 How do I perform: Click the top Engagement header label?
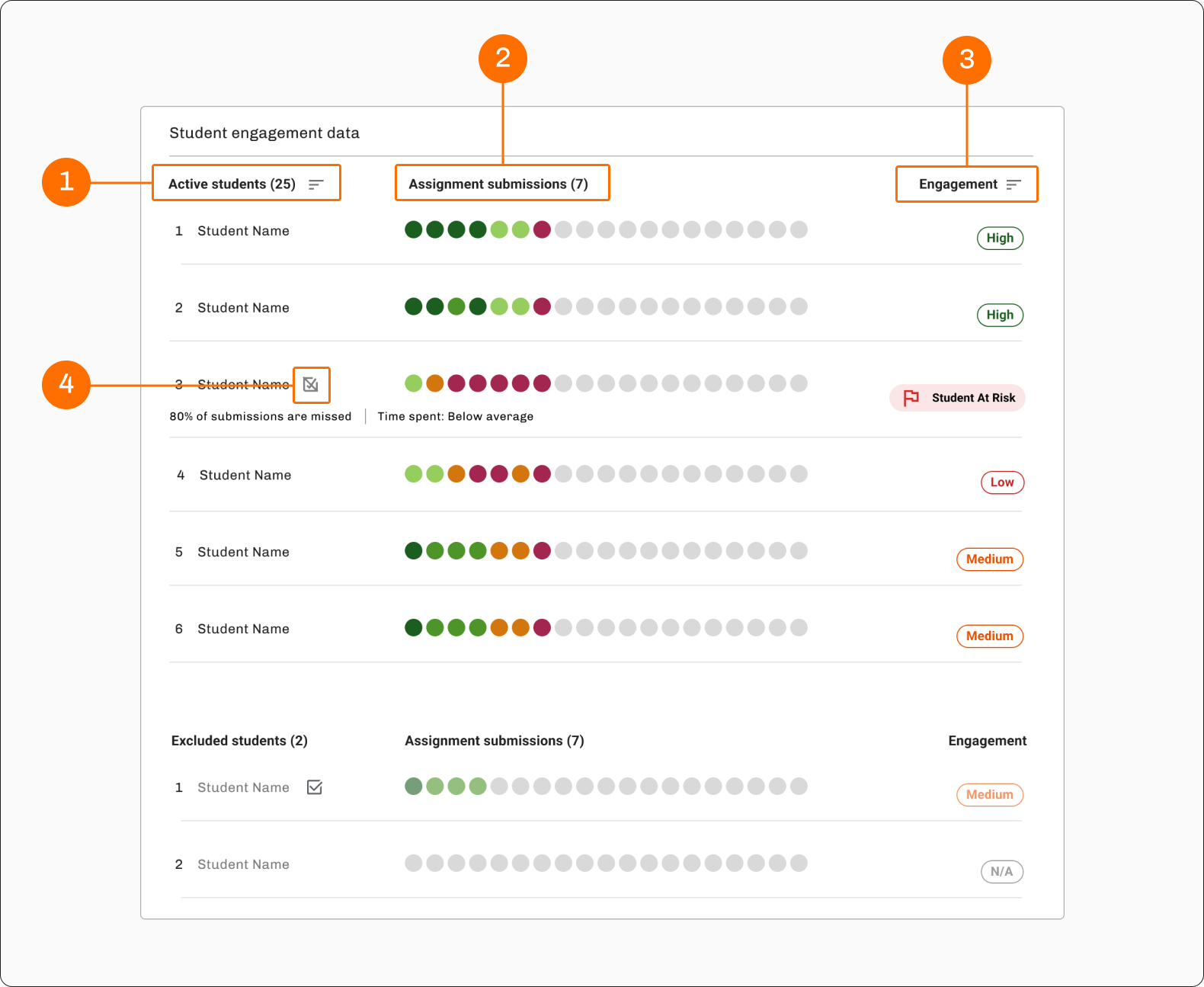(958, 184)
